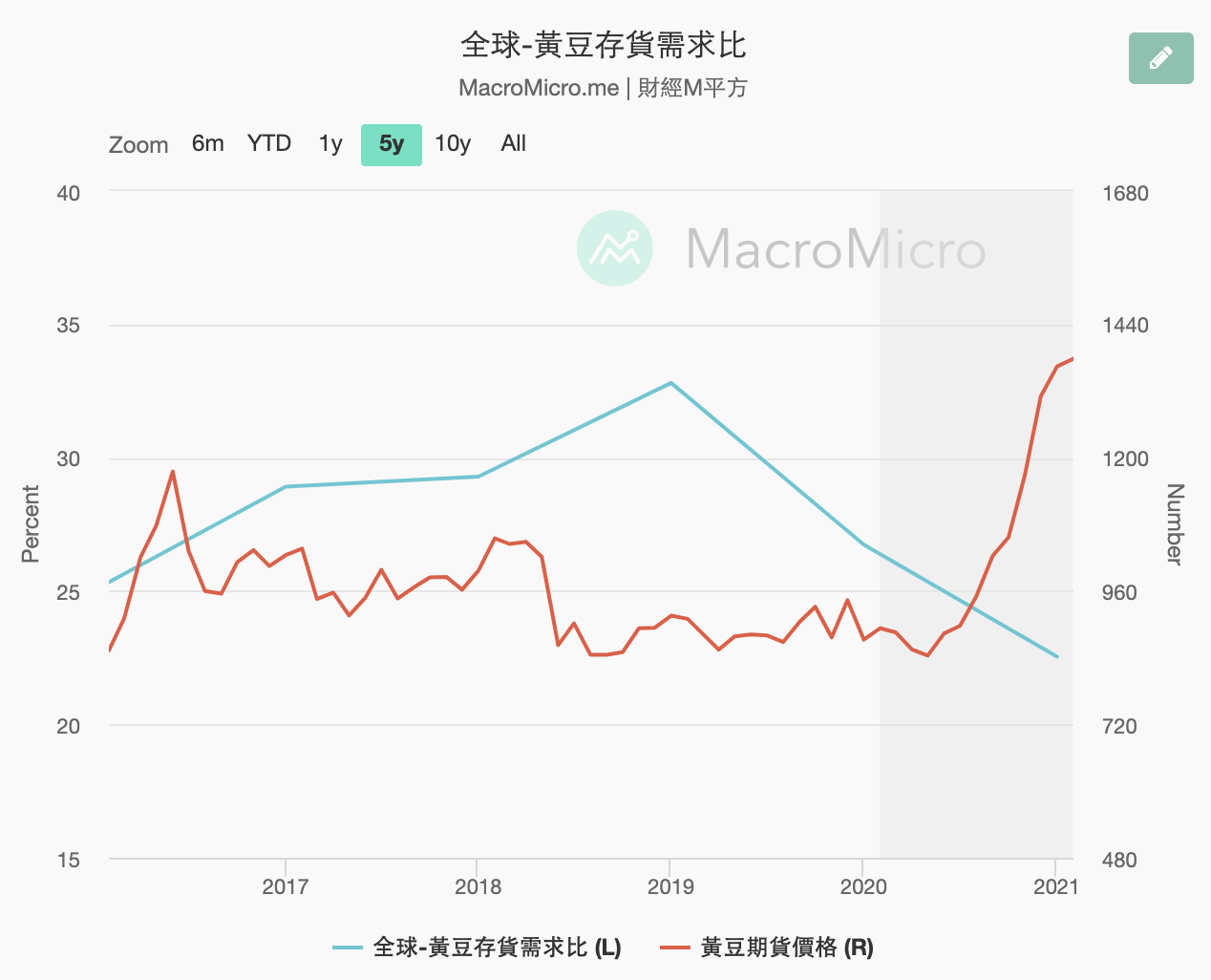
Task: Select the 6m zoom range
Action: pos(207,144)
